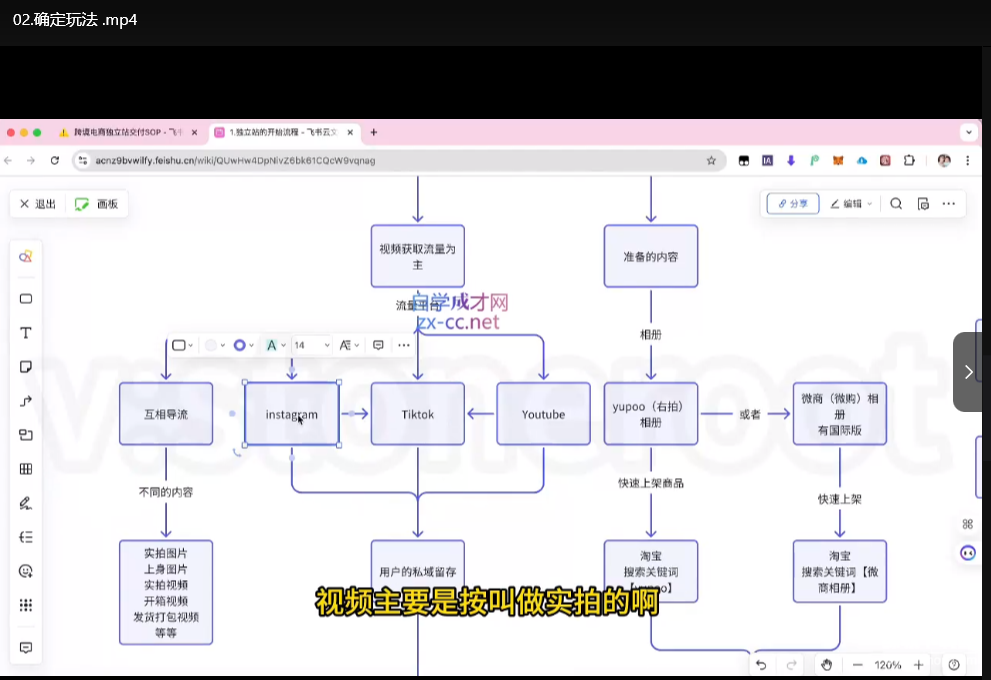Click the 退出 exit button

pos(38,204)
